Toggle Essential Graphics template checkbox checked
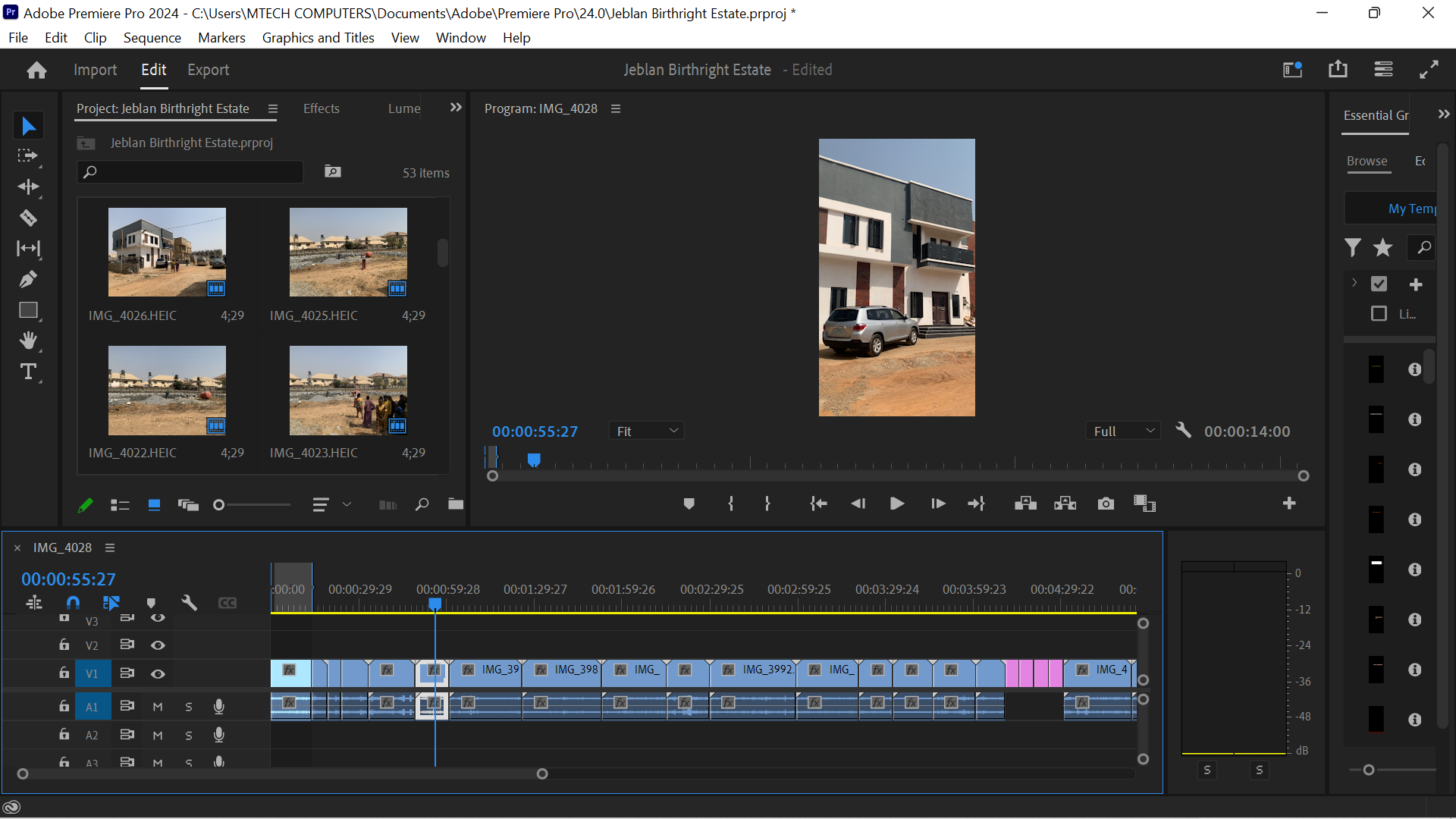Viewport: 1456px width, 819px height. [x=1379, y=284]
